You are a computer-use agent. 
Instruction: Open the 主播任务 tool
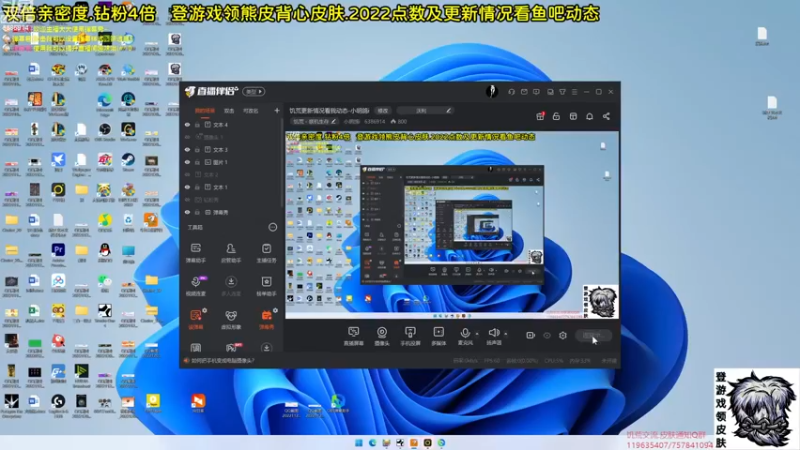(266, 253)
